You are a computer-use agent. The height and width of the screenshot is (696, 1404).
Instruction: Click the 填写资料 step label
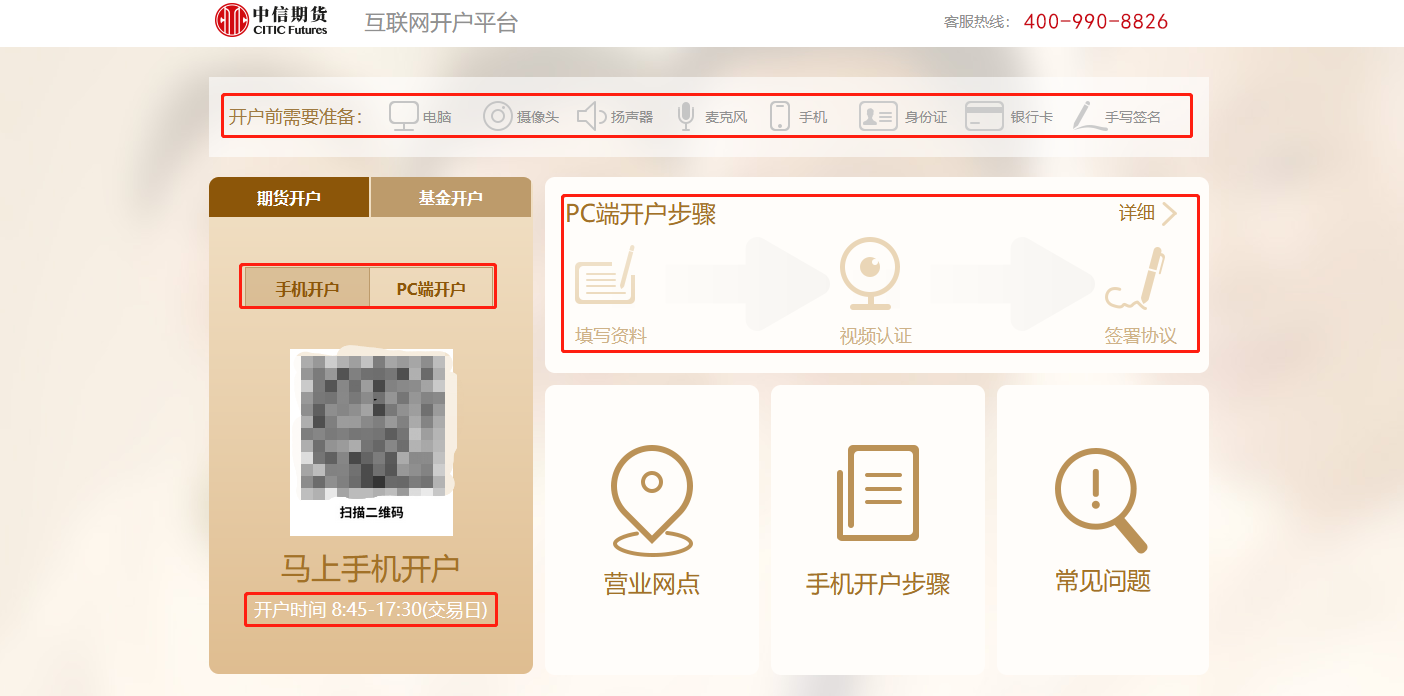coord(611,336)
